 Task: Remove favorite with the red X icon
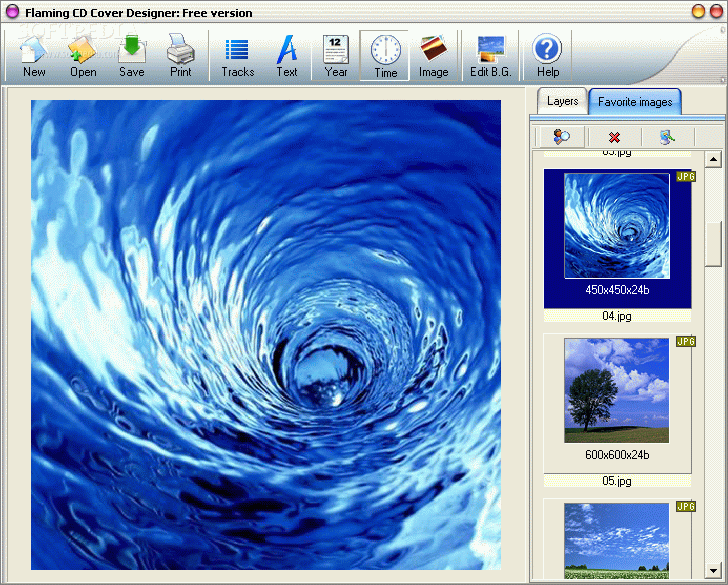[x=614, y=137]
